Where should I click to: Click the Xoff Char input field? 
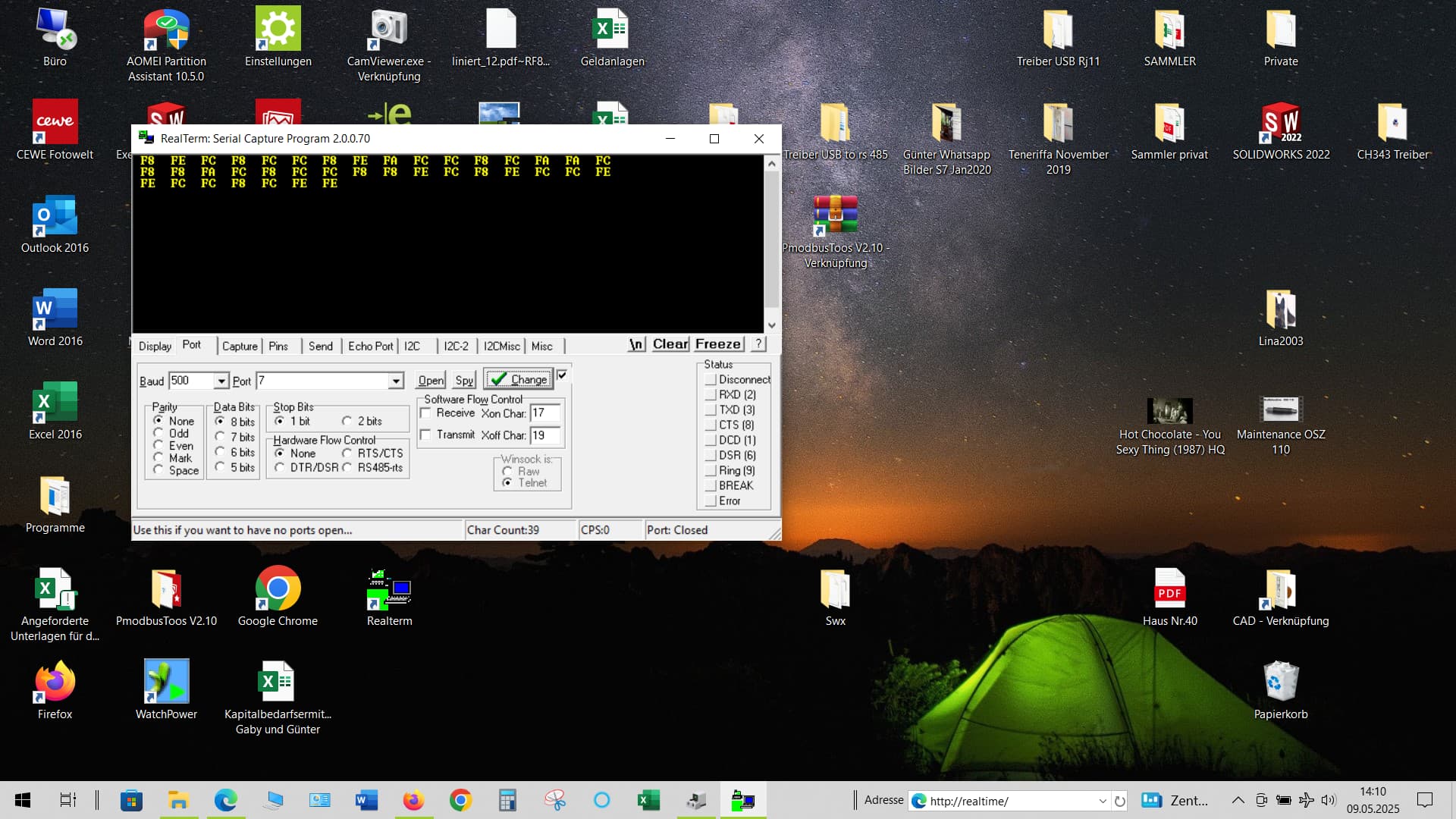click(545, 435)
